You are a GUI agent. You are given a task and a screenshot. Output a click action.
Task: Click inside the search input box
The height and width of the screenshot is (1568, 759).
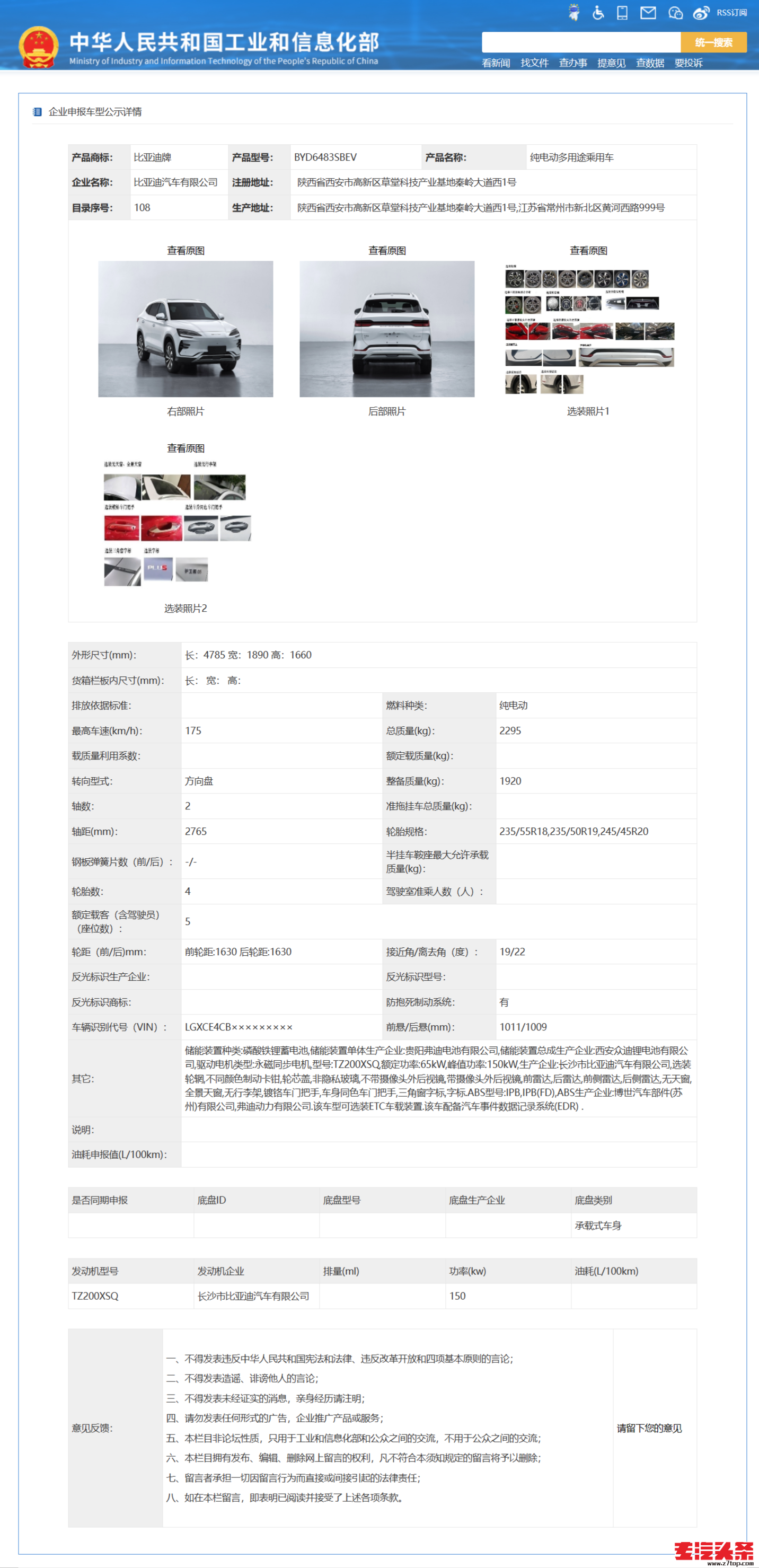coord(581,42)
